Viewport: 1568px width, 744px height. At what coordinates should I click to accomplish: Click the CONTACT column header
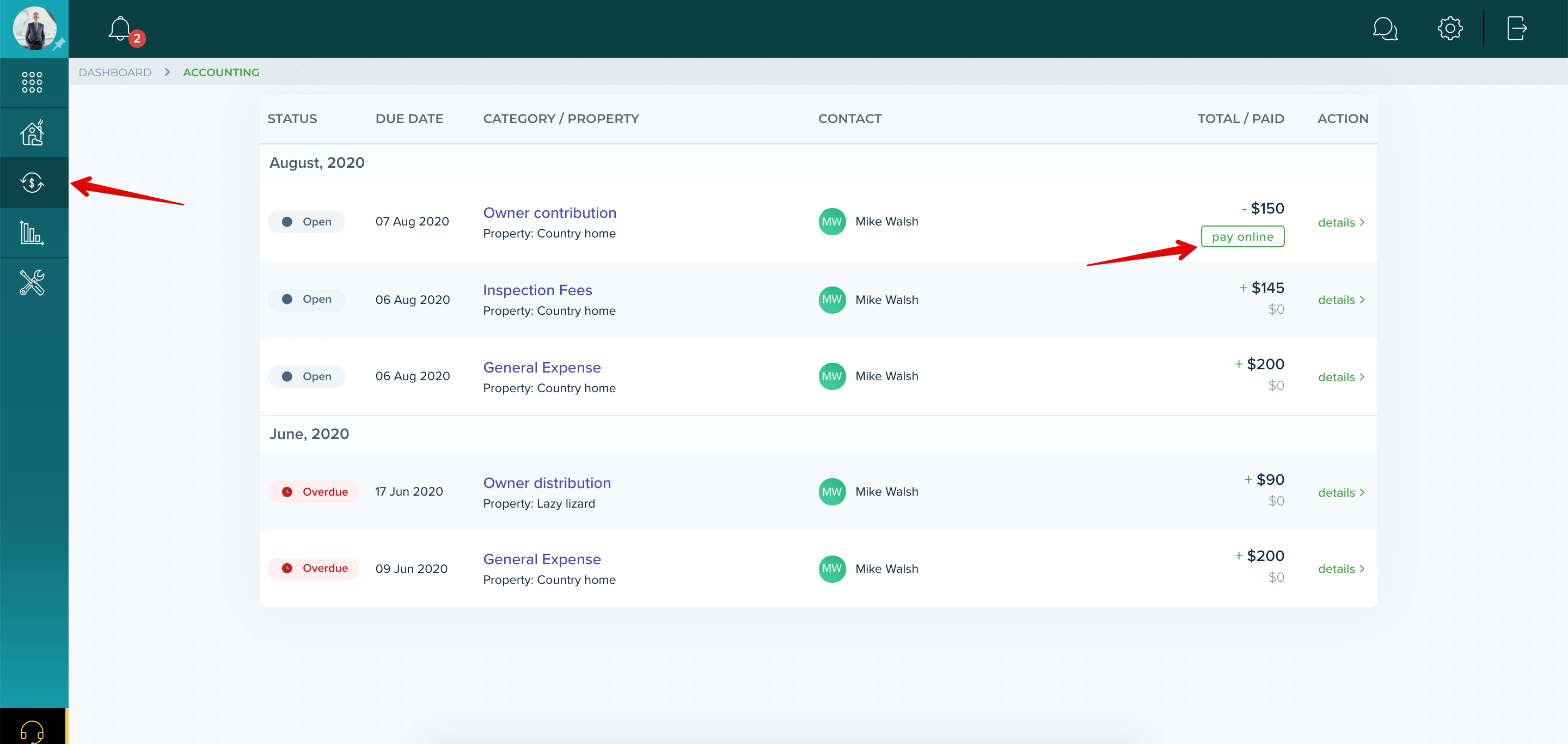click(850, 119)
